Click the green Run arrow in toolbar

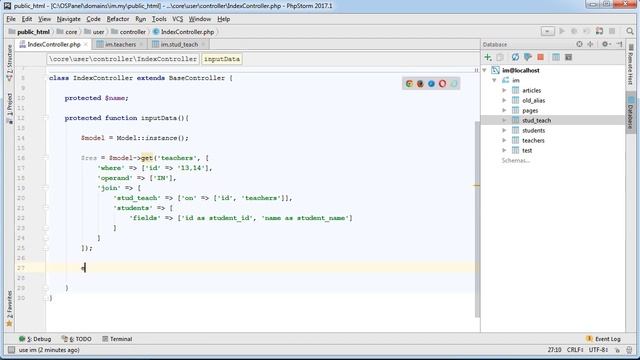point(562,31)
